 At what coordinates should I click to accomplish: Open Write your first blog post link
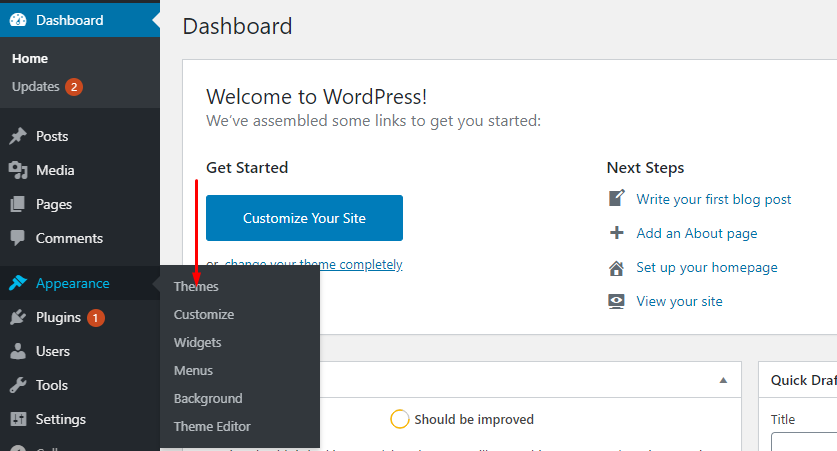(713, 199)
